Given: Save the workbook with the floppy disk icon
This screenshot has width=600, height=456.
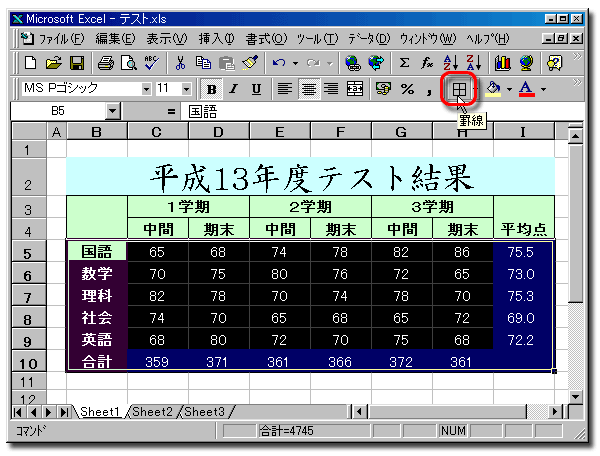Looking at the screenshot, I should (x=77, y=63).
